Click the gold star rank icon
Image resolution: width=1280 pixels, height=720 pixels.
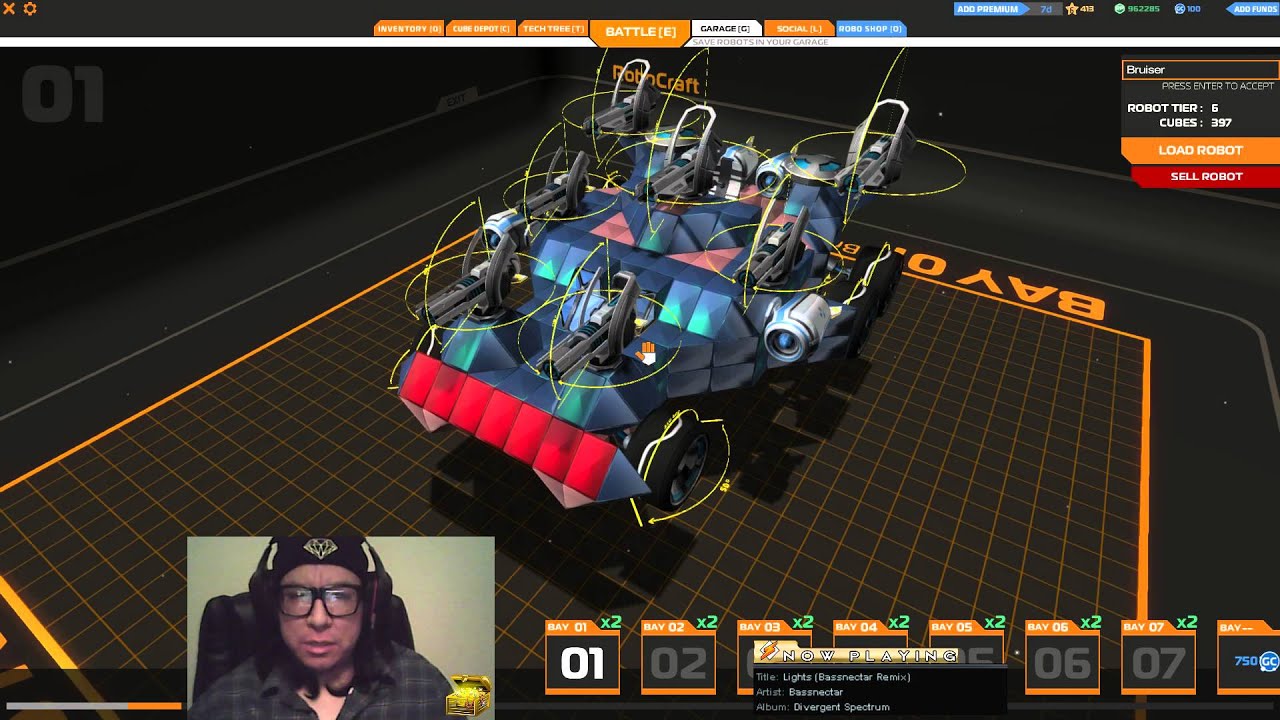point(1072,9)
